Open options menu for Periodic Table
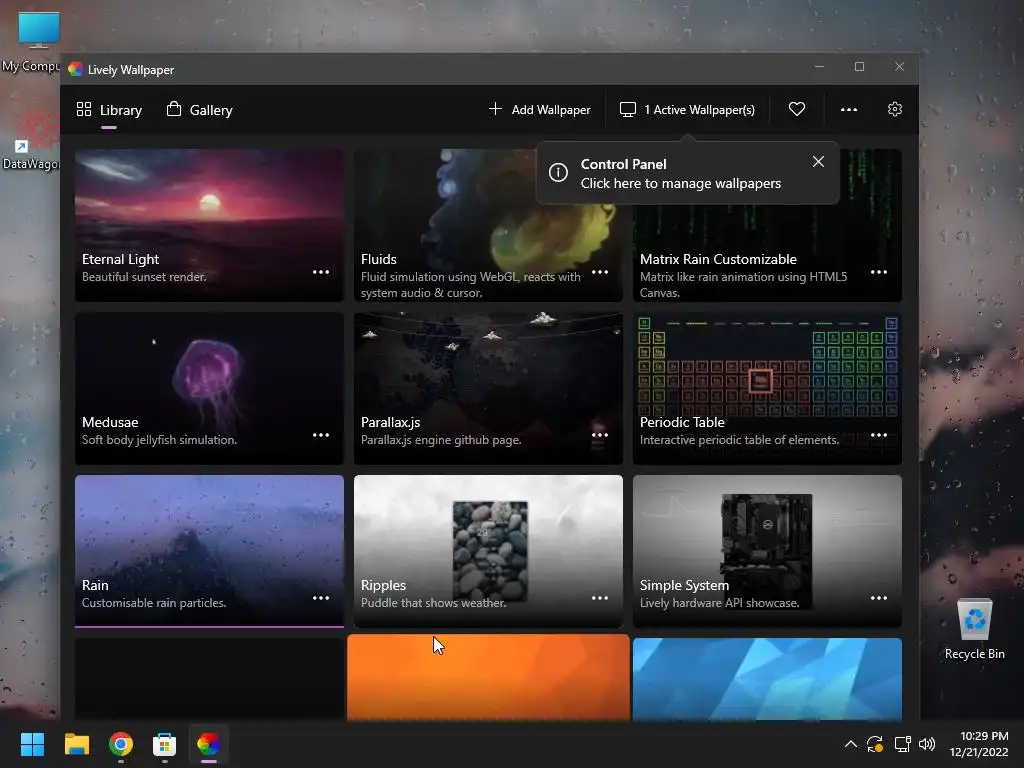The width and height of the screenshot is (1024, 768). [879, 436]
